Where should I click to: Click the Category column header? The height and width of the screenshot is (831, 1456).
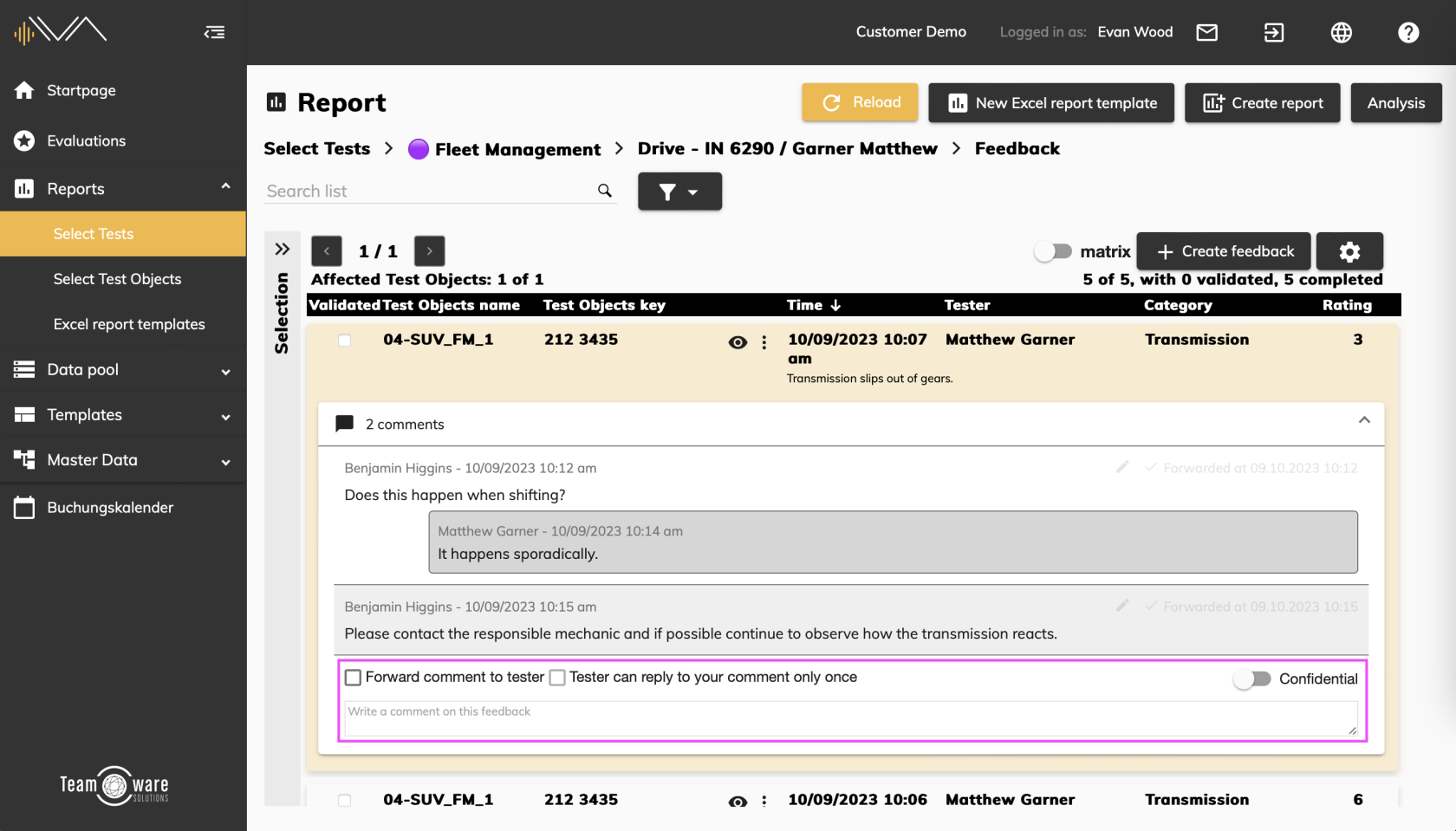[x=1178, y=305]
